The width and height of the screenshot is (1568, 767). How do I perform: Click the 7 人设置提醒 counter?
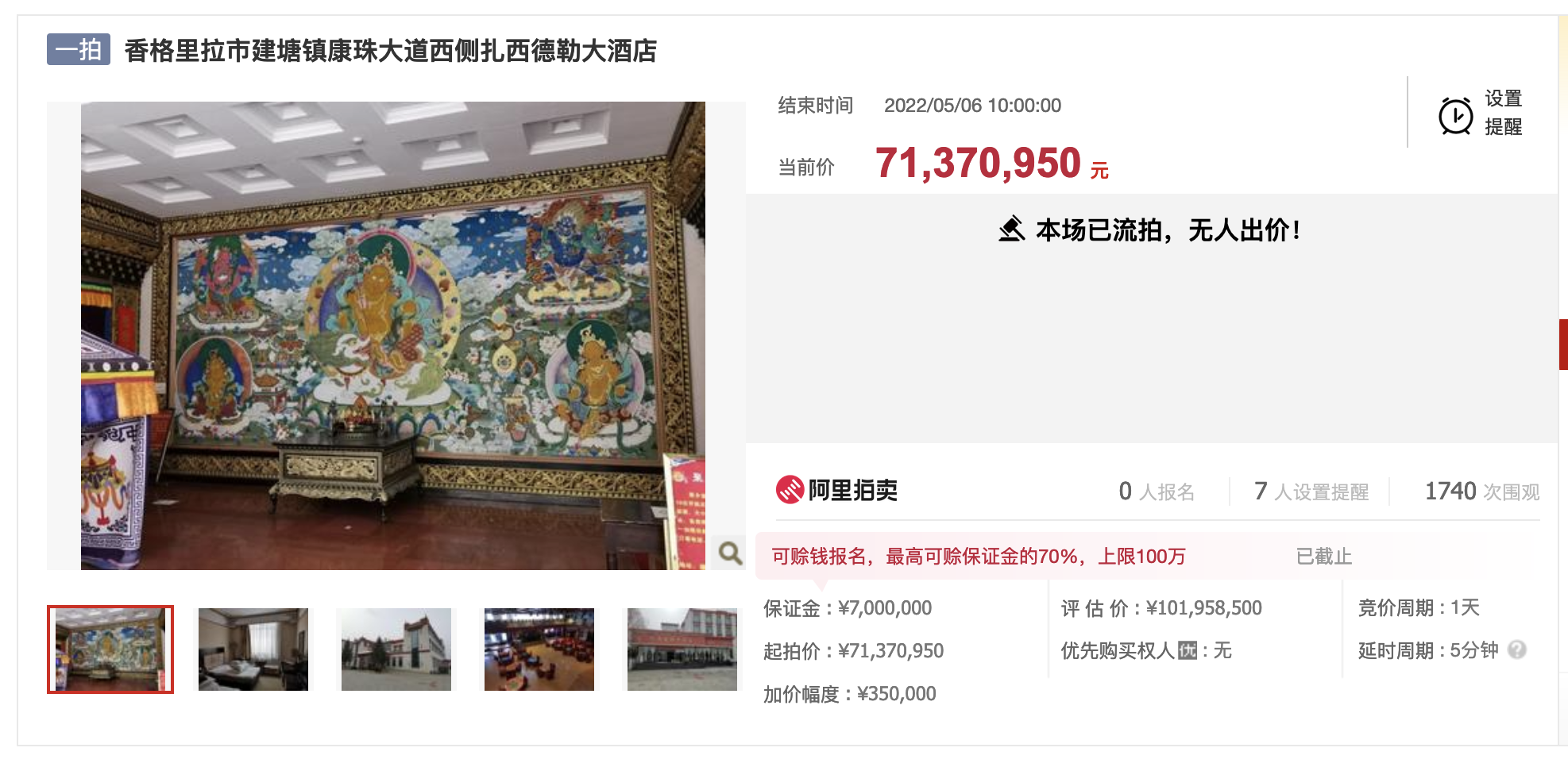[1311, 491]
